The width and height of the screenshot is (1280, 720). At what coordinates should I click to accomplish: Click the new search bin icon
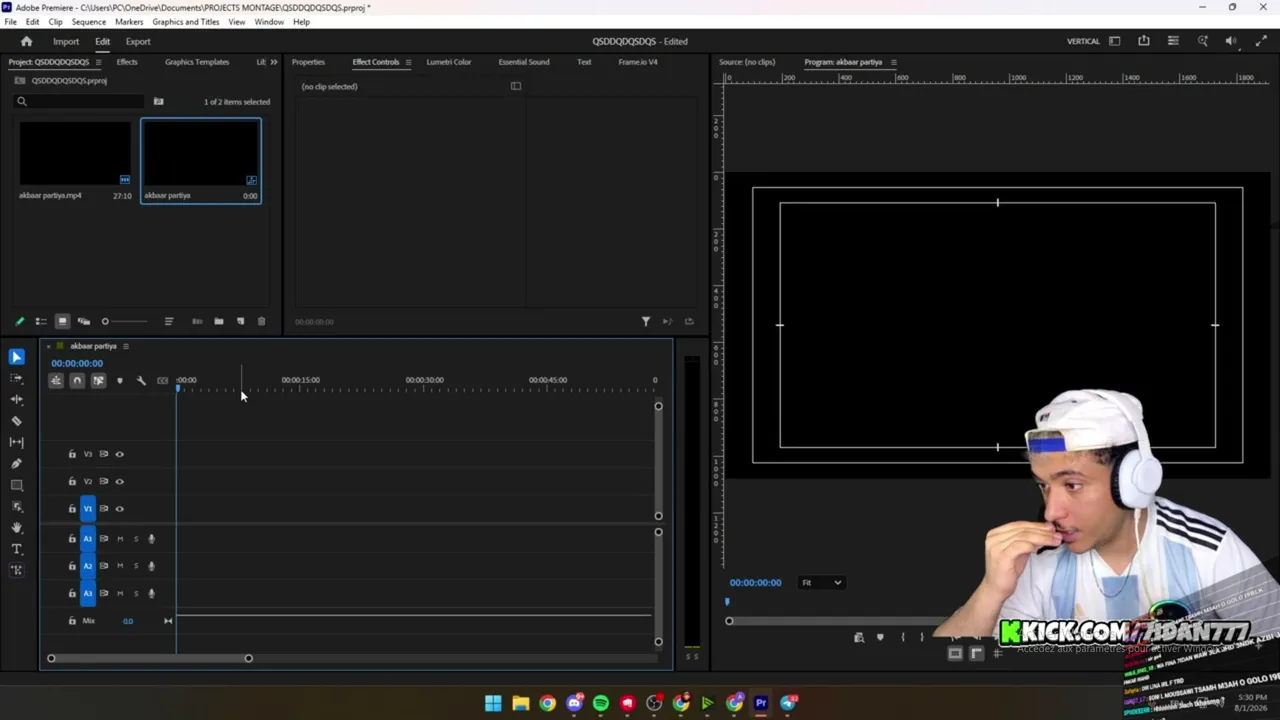click(x=158, y=101)
